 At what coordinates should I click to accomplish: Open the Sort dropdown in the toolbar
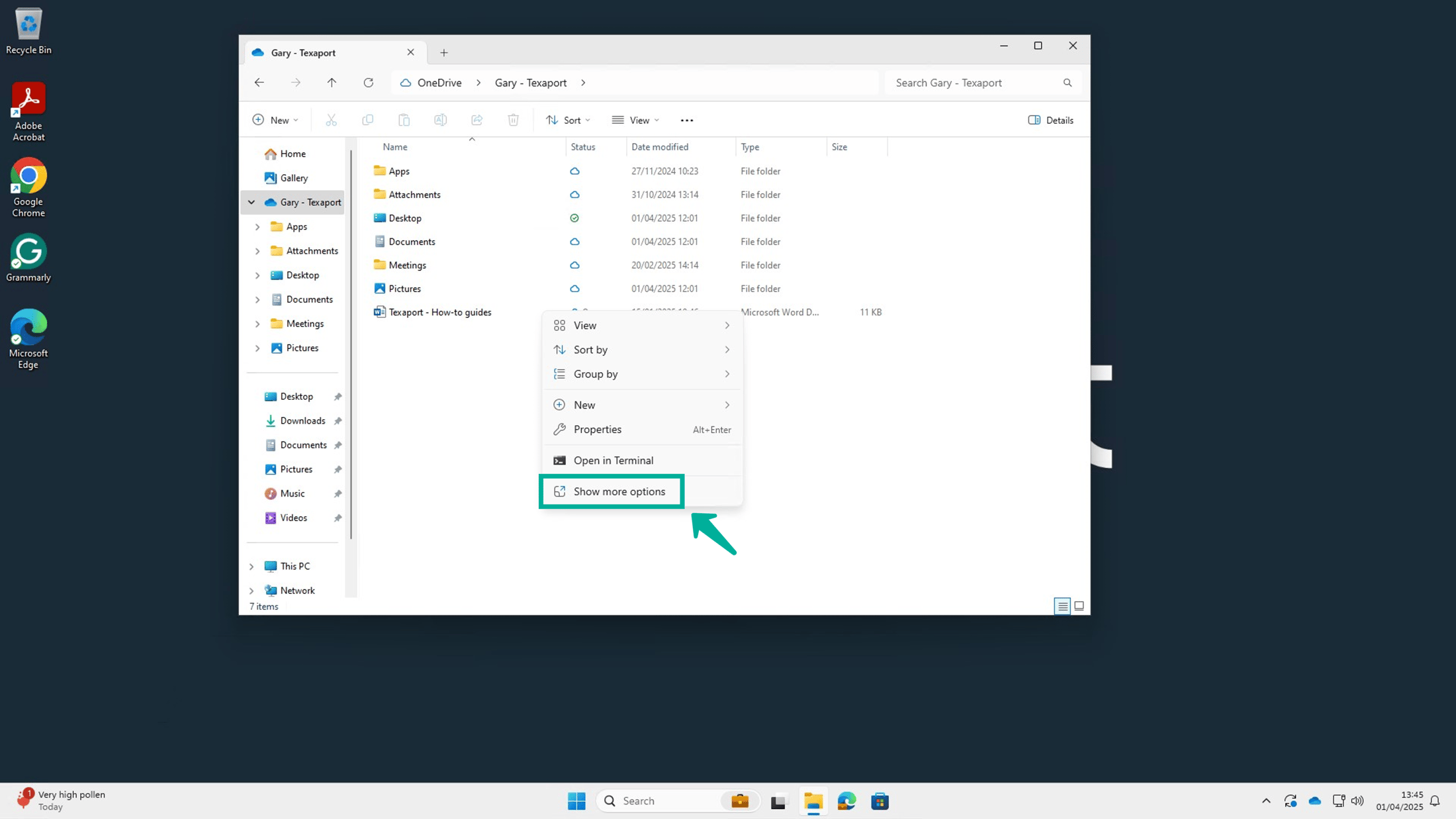click(568, 120)
